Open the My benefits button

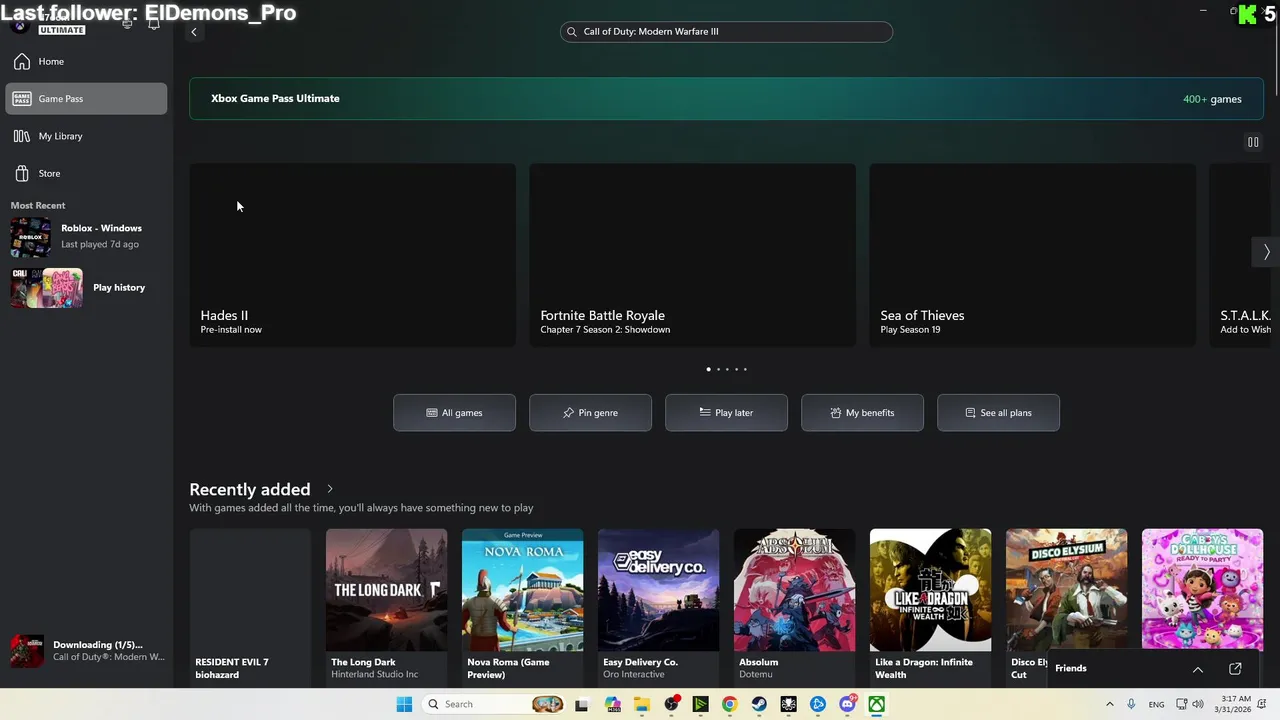pyautogui.click(x=862, y=413)
